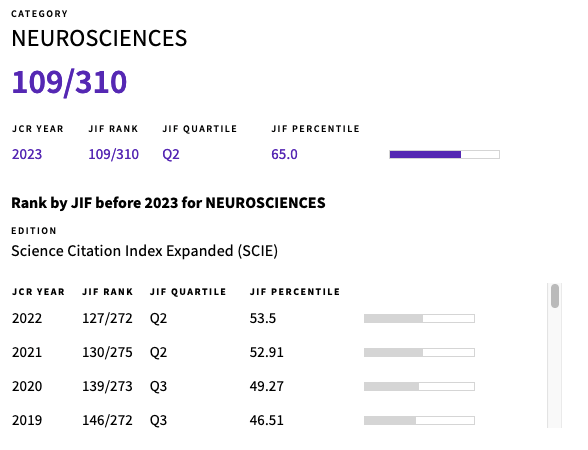The image size is (588, 450).
Task: Click the JCR YEAR header in history table
Action: click(x=38, y=292)
